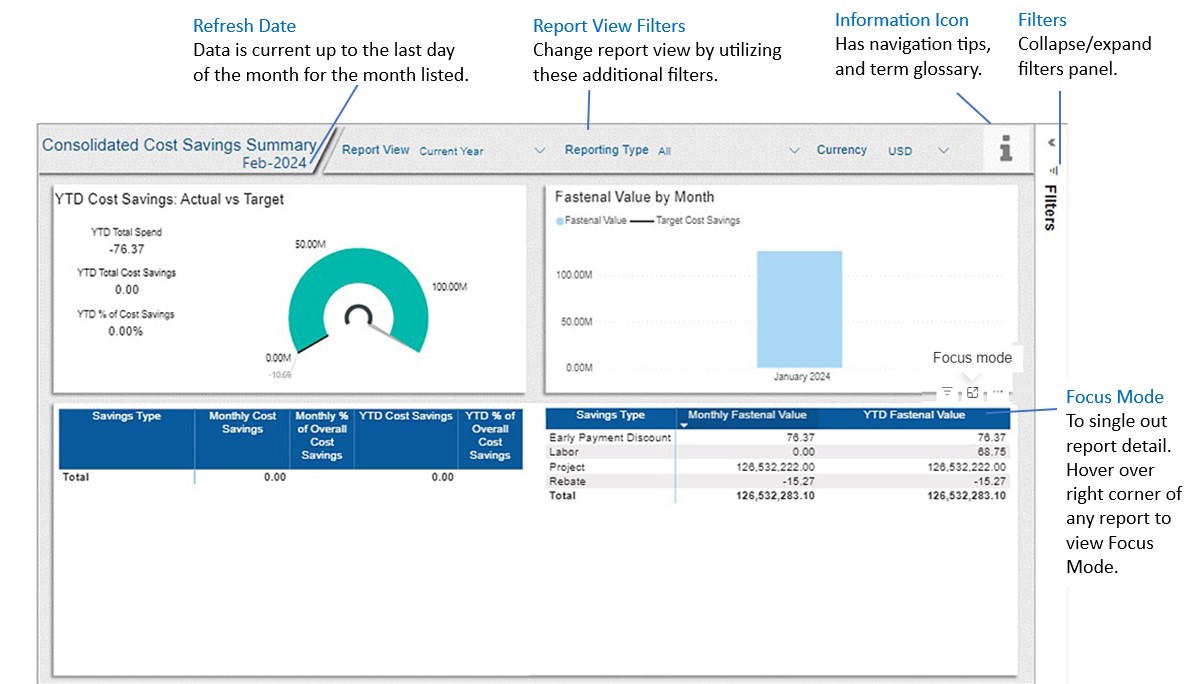This screenshot has height=684, width=1204.
Task: Click the collapse arrow above the Filters pane
Action: tap(1052, 142)
